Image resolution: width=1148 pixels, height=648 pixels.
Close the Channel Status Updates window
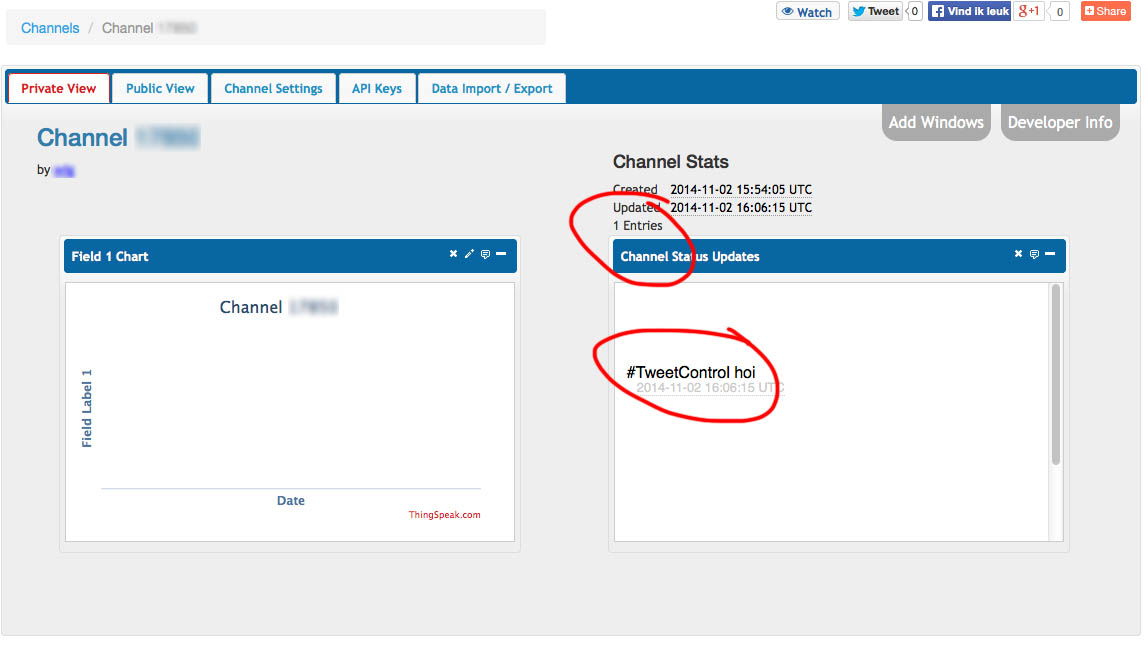pos(1018,254)
